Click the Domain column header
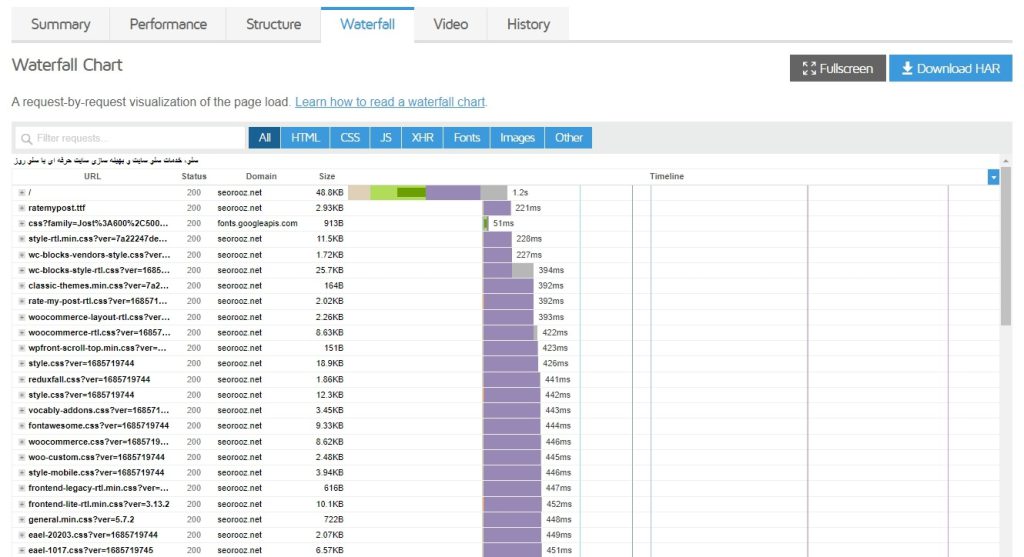This screenshot has height=557, width=1024. pyautogui.click(x=261, y=176)
